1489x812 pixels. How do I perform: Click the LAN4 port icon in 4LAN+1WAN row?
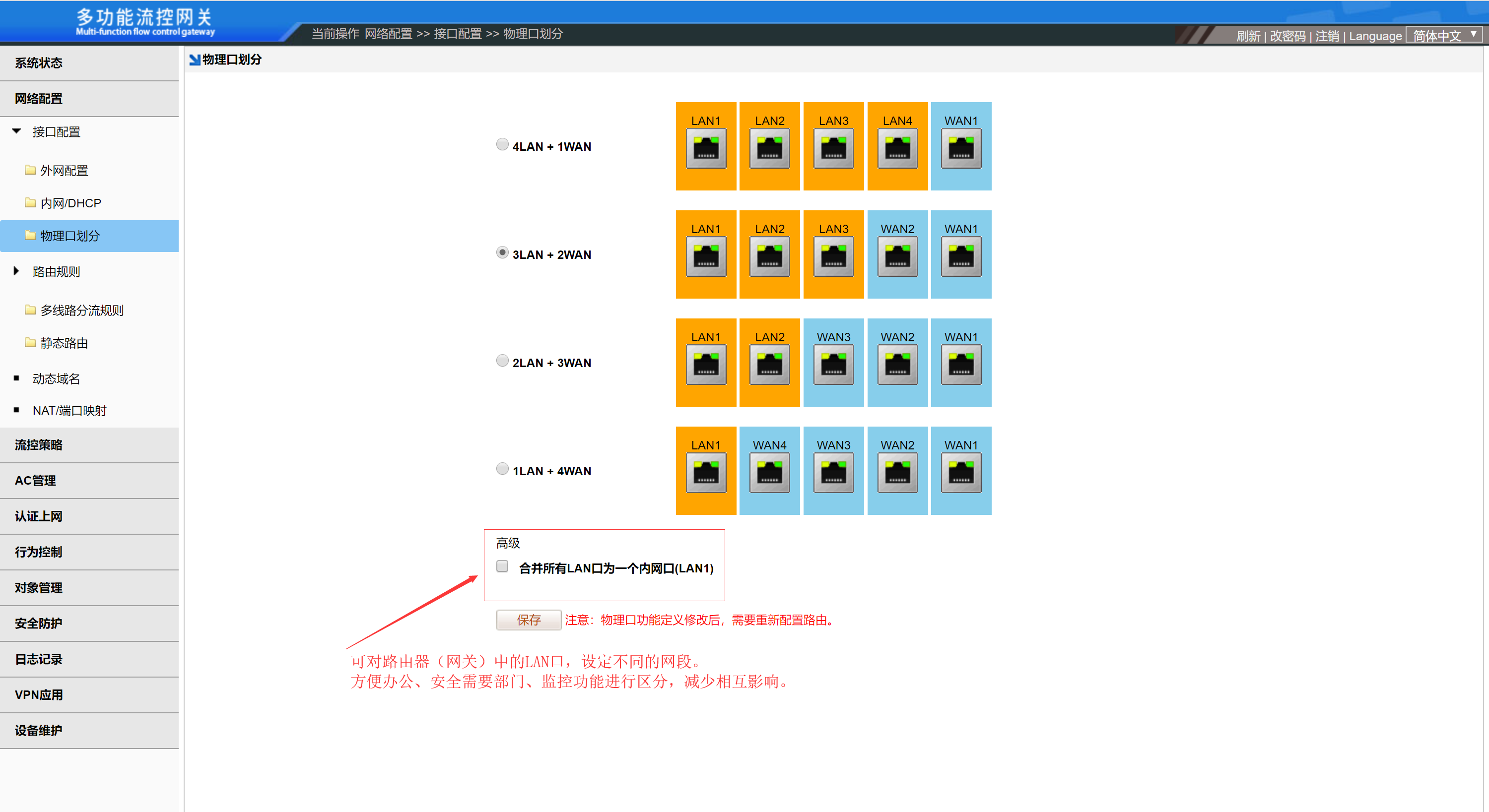coord(897,148)
